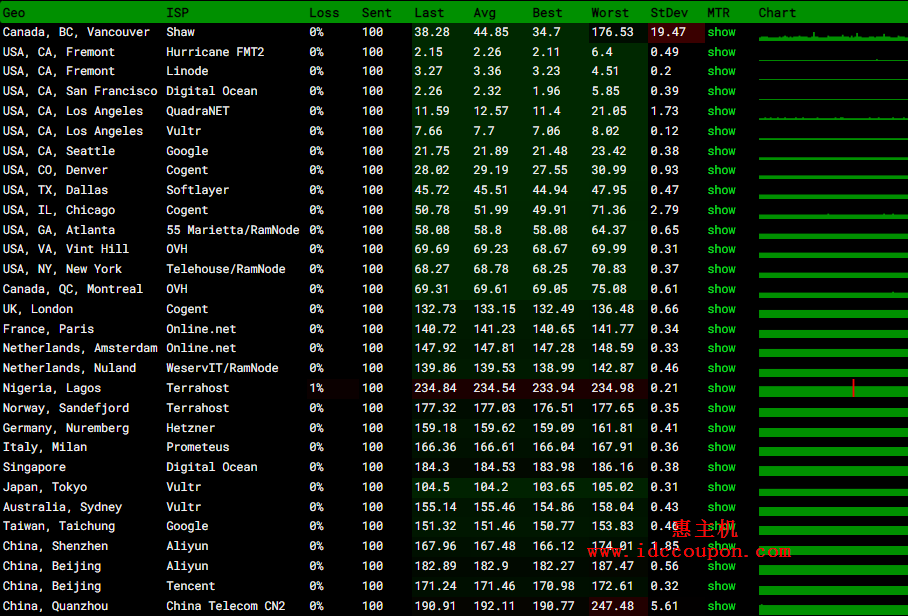Screen dimensions: 908x616
Task: Click the Vancouver latency chart
Action: pos(833,36)
